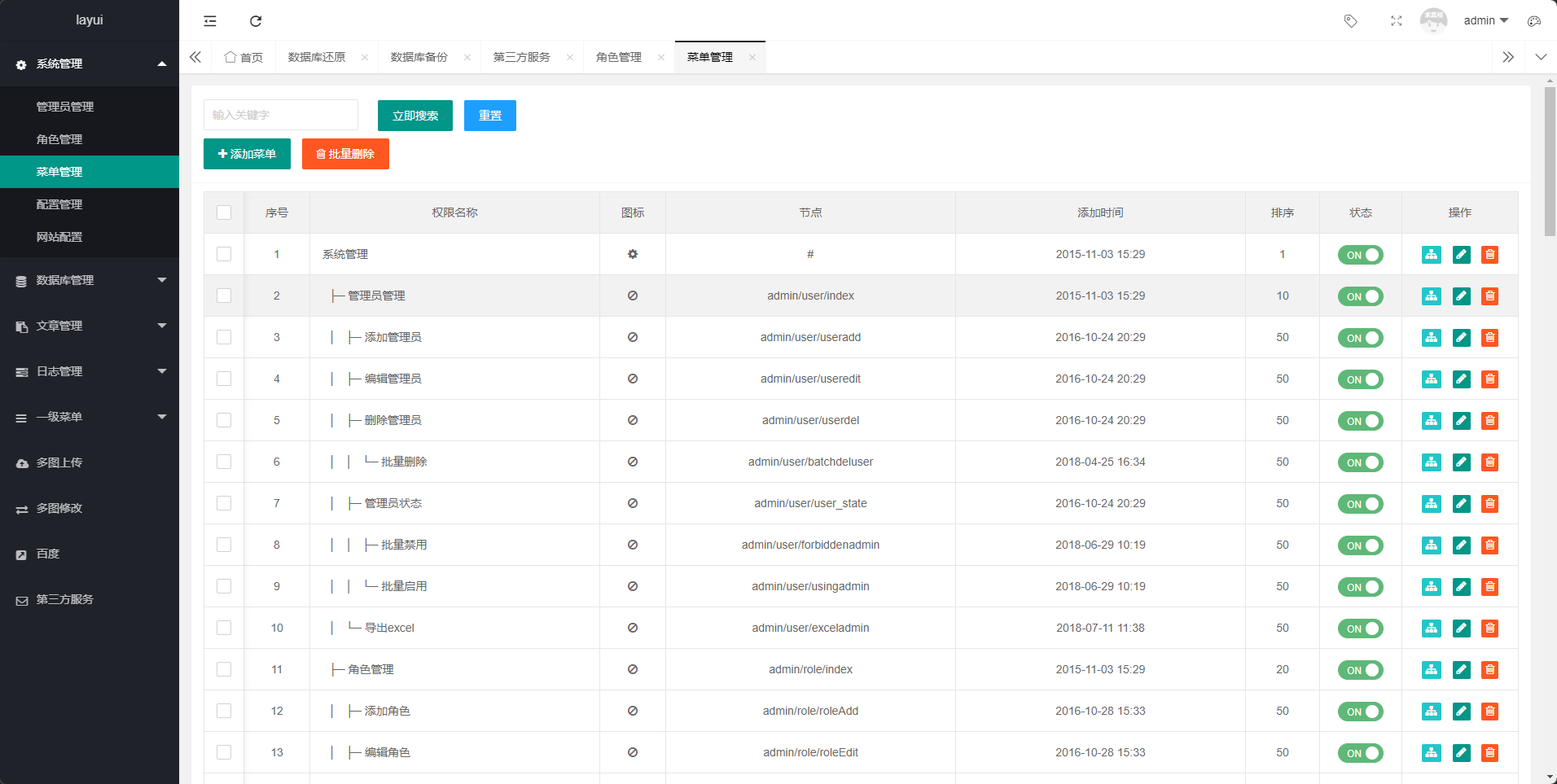Open tab operations dropdown arrow at tab bar end
Viewport: 1557px width, 784px height.
click(x=1541, y=57)
